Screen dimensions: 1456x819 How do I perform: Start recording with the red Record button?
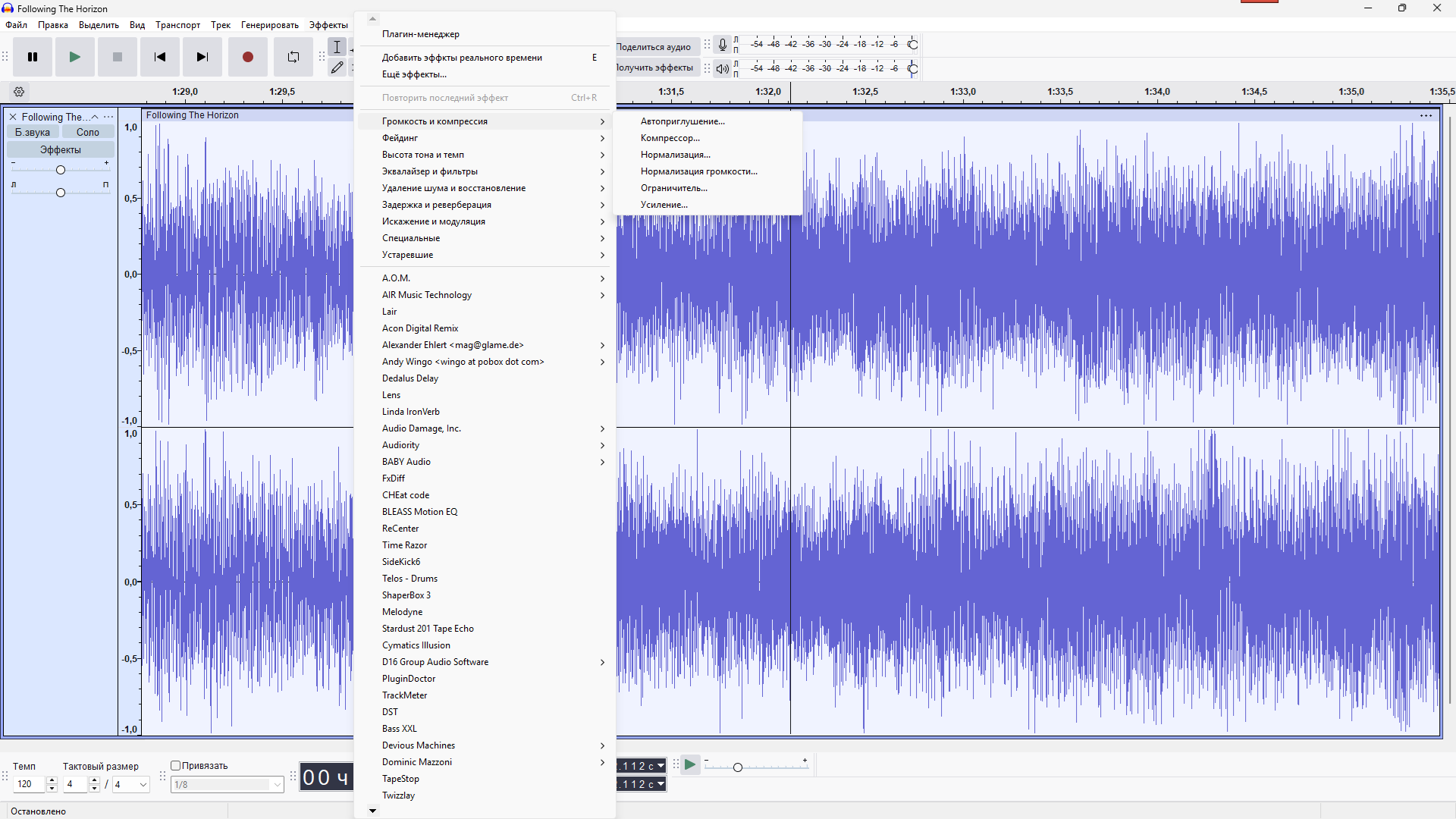(x=248, y=57)
